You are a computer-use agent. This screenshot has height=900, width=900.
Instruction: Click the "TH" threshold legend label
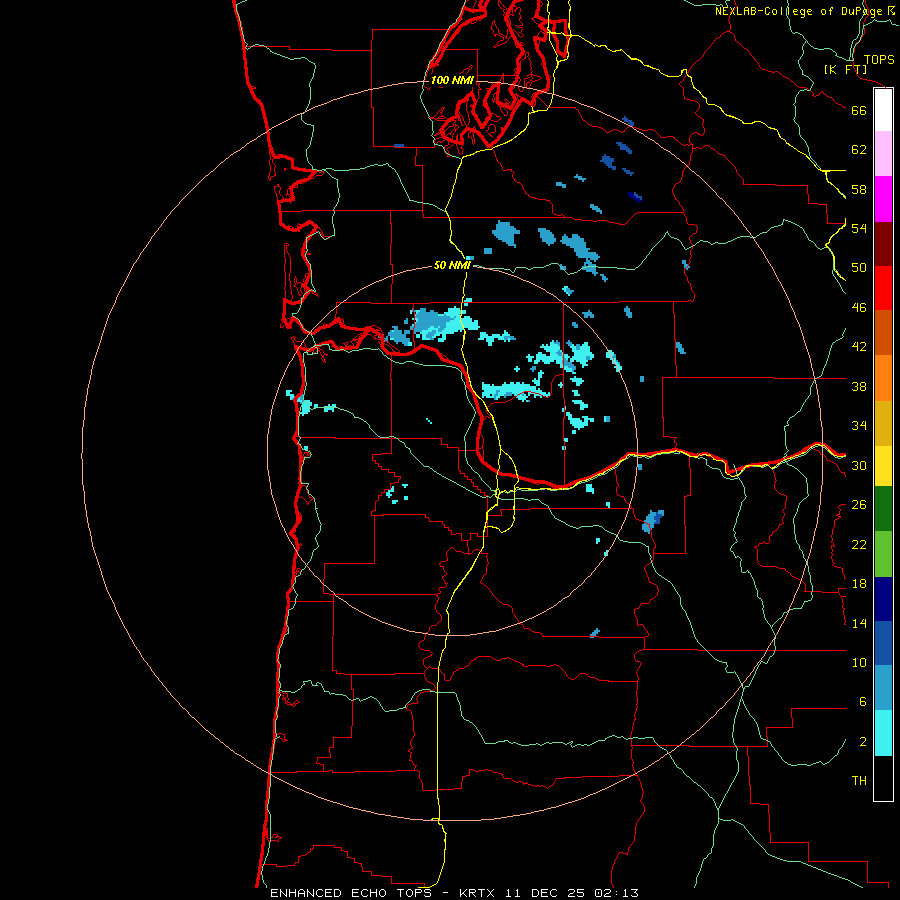coord(859,781)
